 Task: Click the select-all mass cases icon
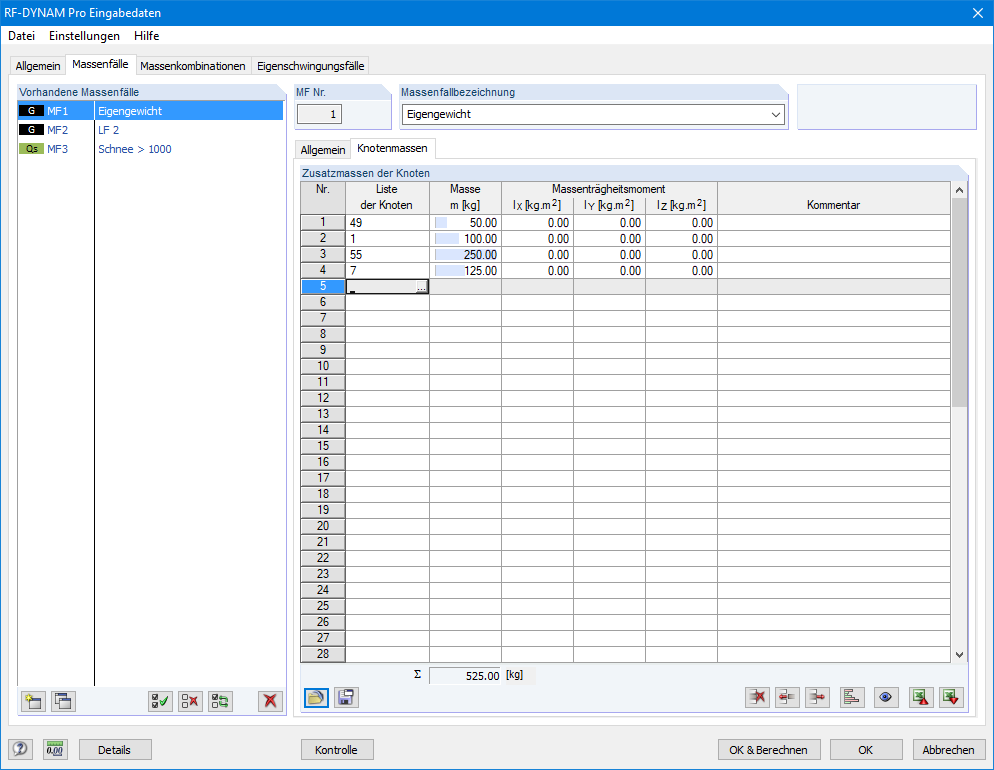tap(160, 701)
